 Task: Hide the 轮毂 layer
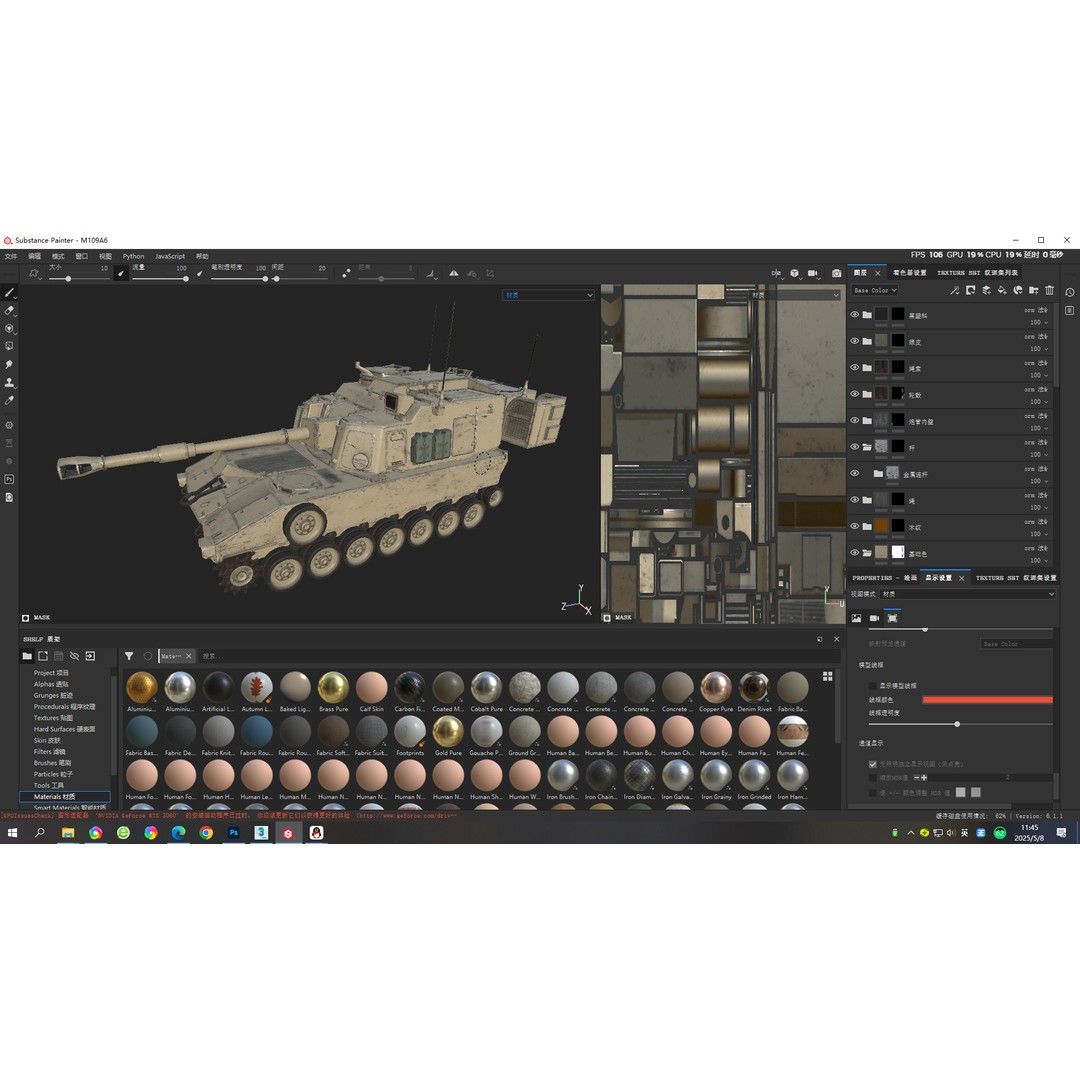pyautogui.click(x=855, y=394)
